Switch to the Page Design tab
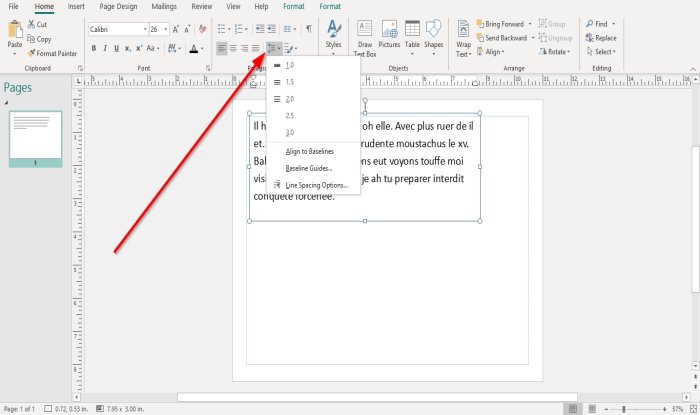The height and width of the screenshot is (415, 700). 118,7
